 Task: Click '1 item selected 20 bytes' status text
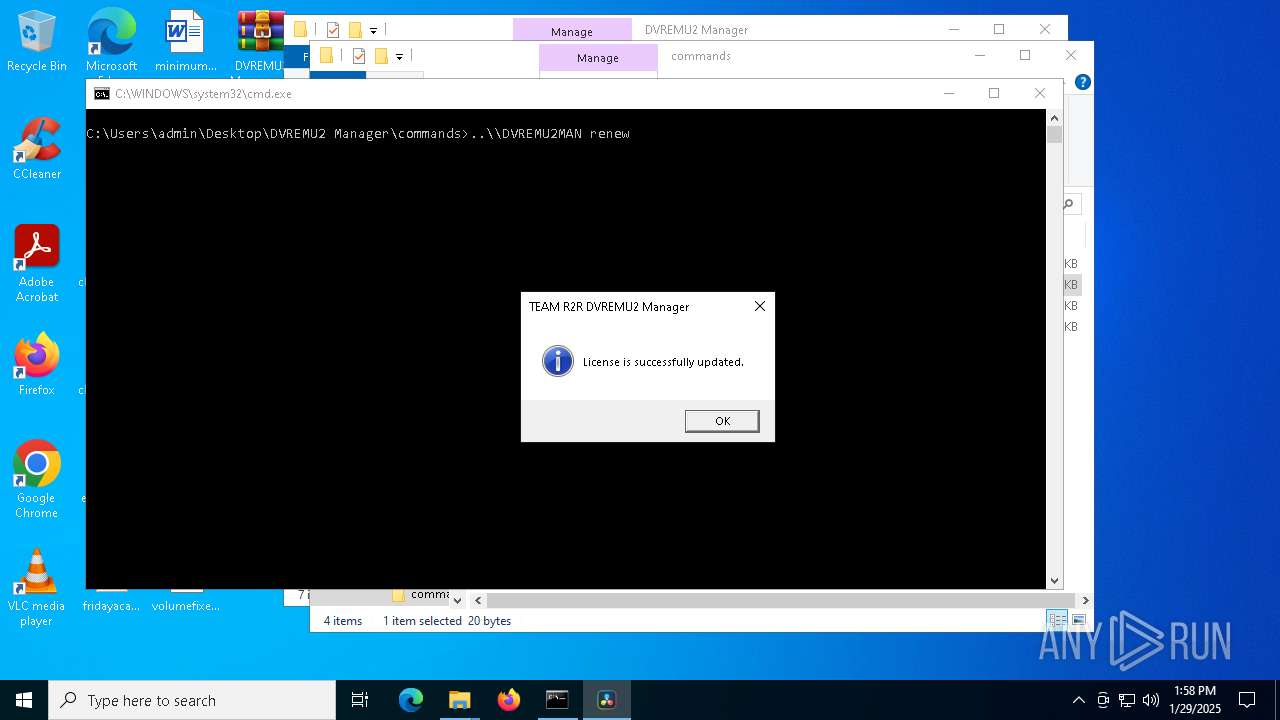pyautogui.click(x=447, y=621)
